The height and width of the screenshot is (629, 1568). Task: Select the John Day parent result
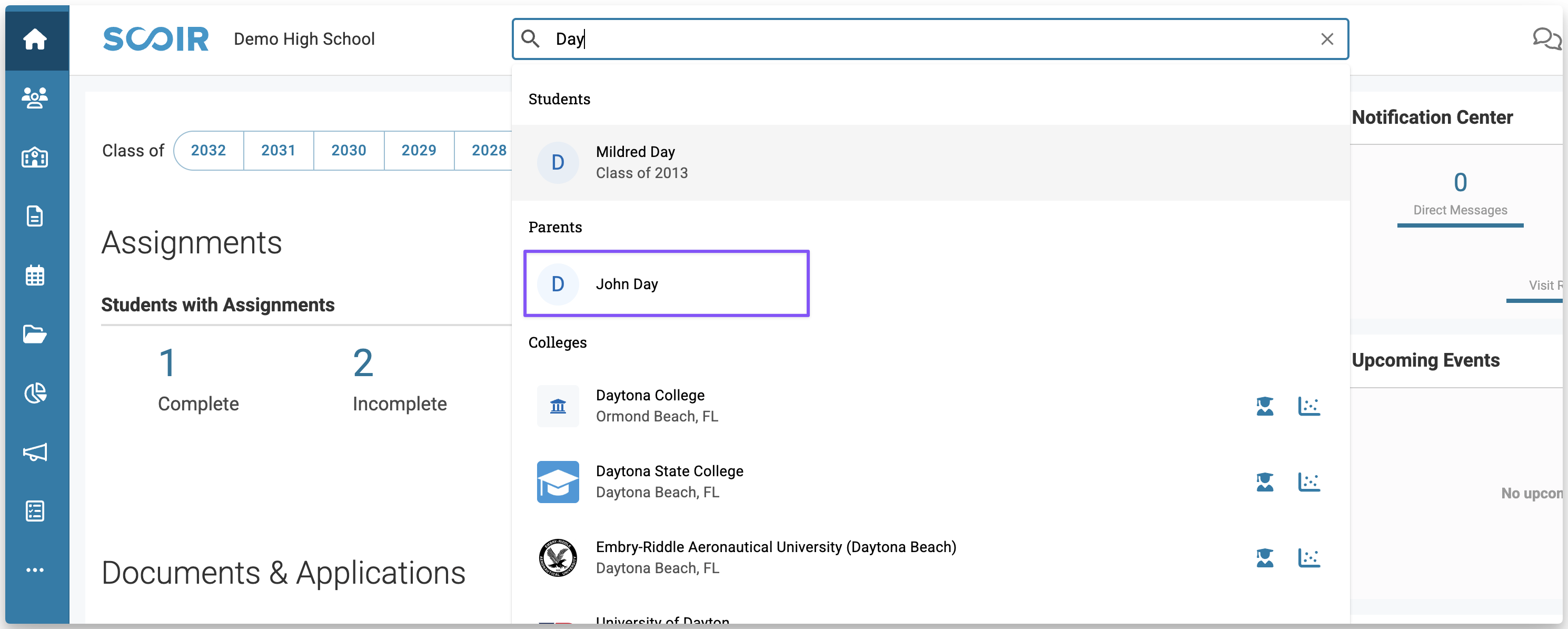tap(627, 284)
